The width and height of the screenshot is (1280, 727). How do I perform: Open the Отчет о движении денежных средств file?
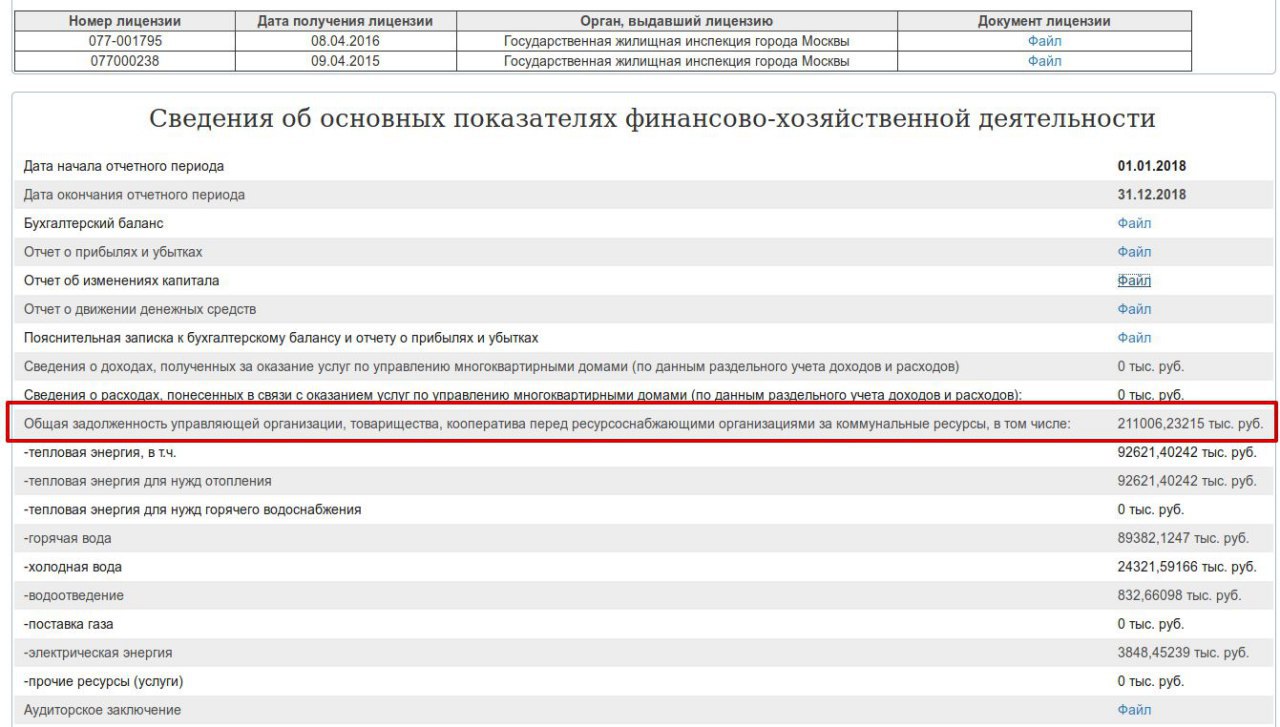(1134, 309)
